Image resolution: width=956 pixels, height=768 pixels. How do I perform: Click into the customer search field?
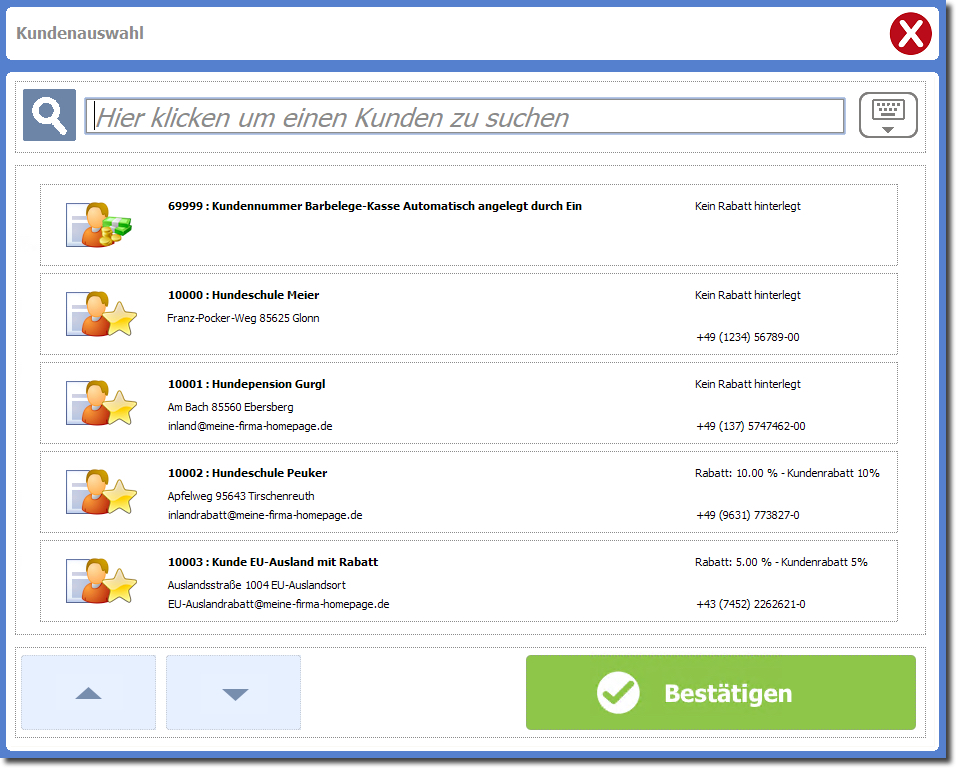click(465, 117)
